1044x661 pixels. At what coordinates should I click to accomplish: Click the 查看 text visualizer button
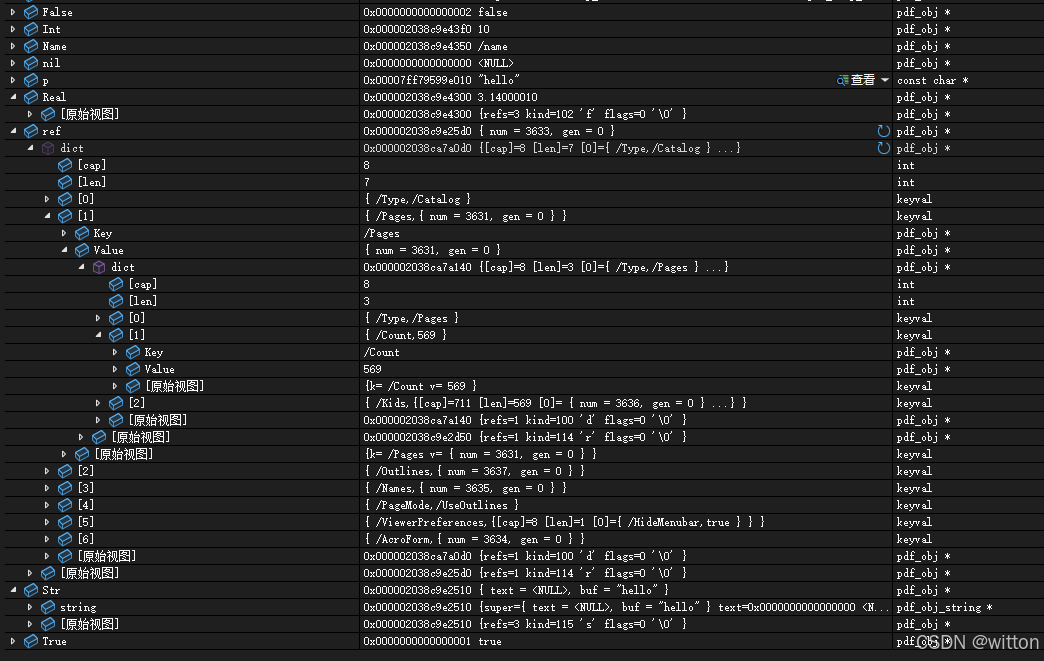pos(862,80)
